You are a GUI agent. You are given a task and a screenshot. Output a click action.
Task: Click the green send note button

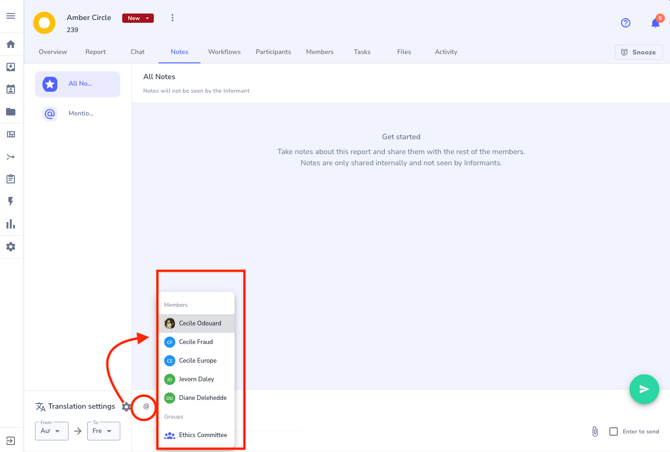(644, 389)
